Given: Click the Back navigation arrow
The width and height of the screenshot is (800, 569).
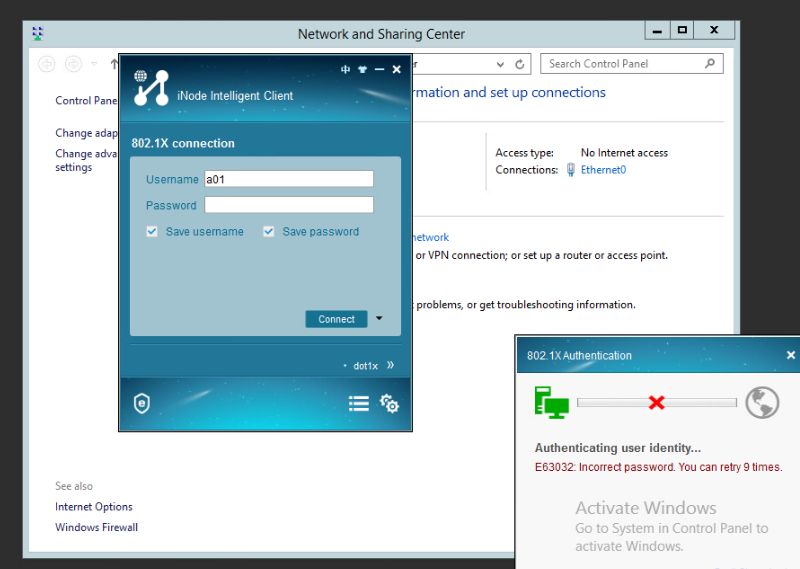Looking at the screenshot, I should tap(47, 64).
